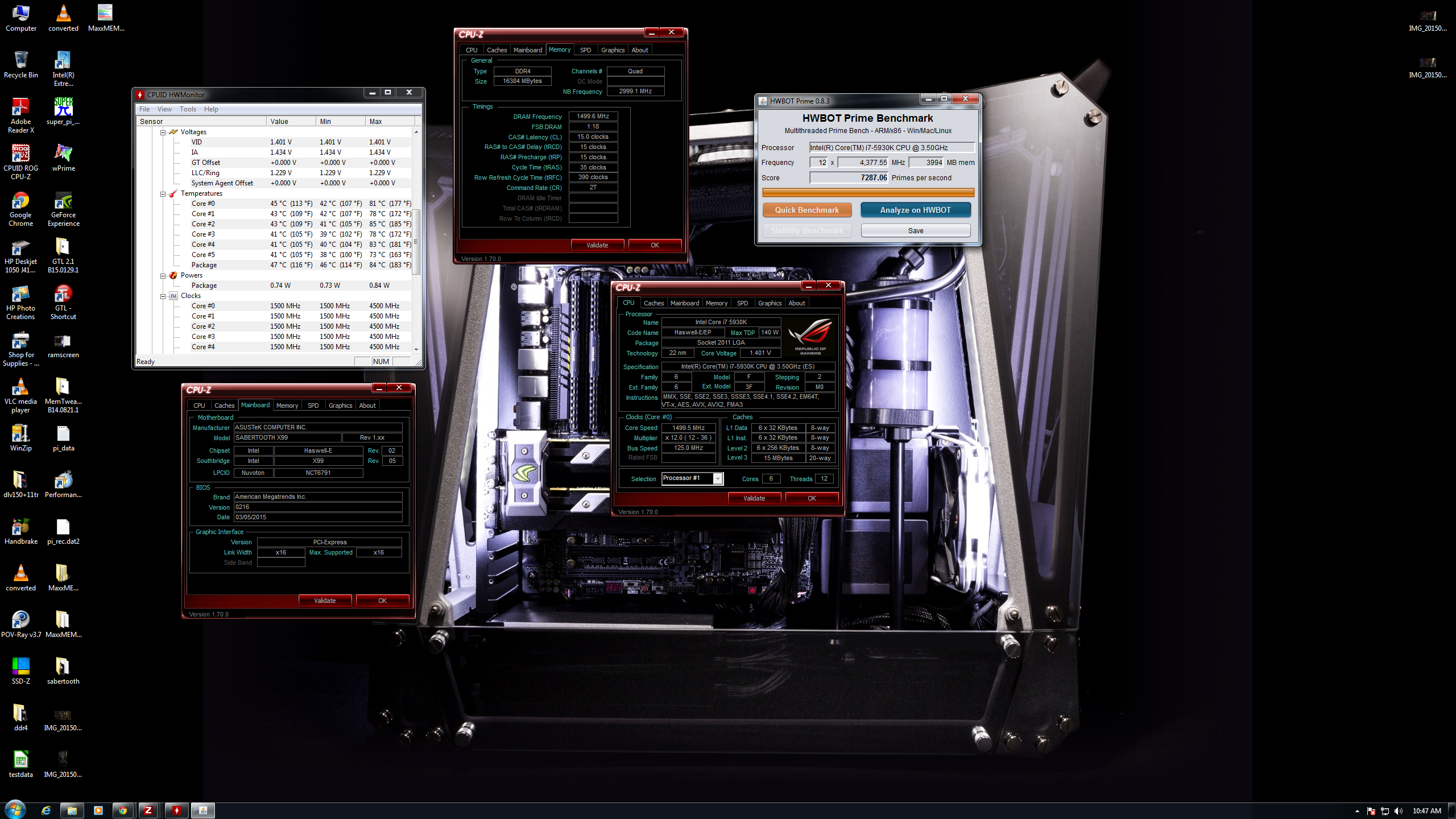The width and height of the screenshot is (1456, 819).
Task: Open View menu in HWMonitor
Action: [x=164, y=109]
